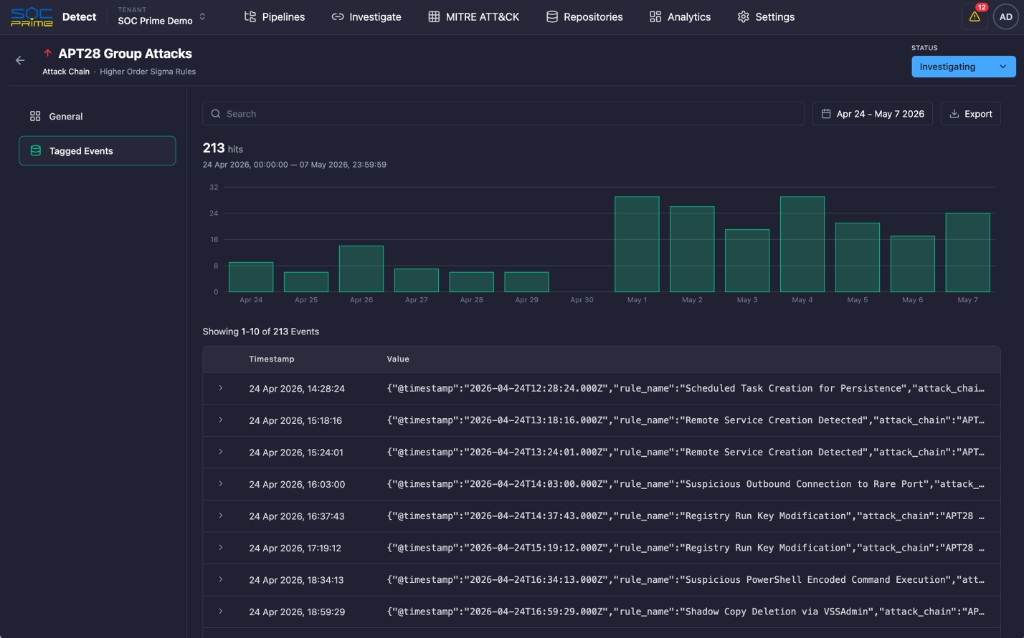The width and height of the screenshot is (1024, 638).
Task: Click the Apr 29 histogram bar
Action: [x=526, y=281]
